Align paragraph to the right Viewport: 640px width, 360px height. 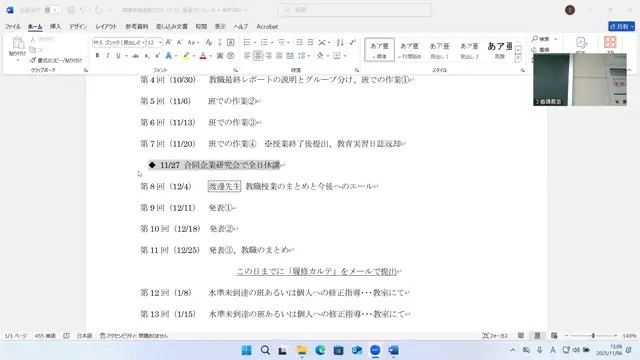pos(269,56)
